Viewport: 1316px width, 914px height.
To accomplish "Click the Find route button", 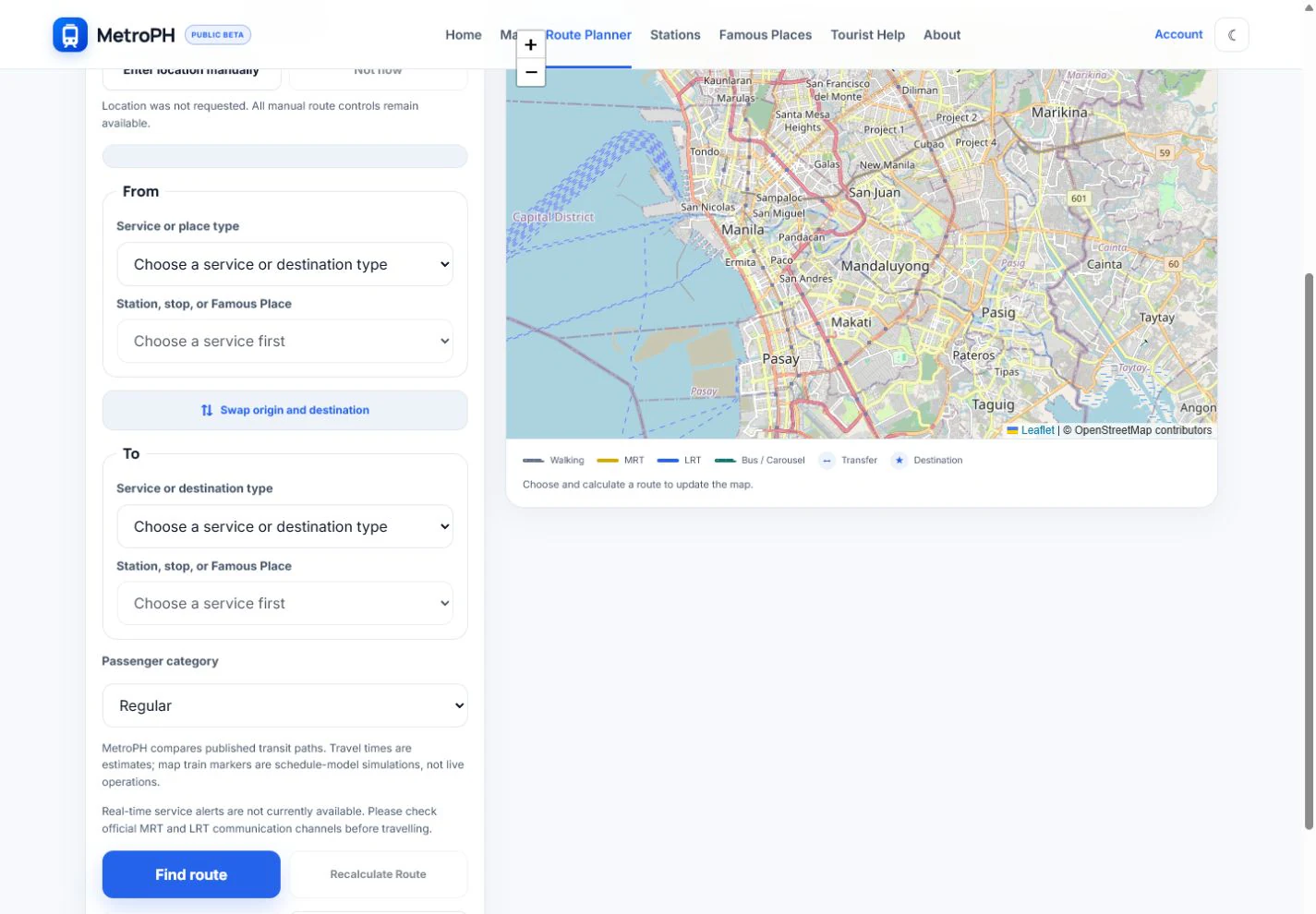I will click(x=191, y=874).
